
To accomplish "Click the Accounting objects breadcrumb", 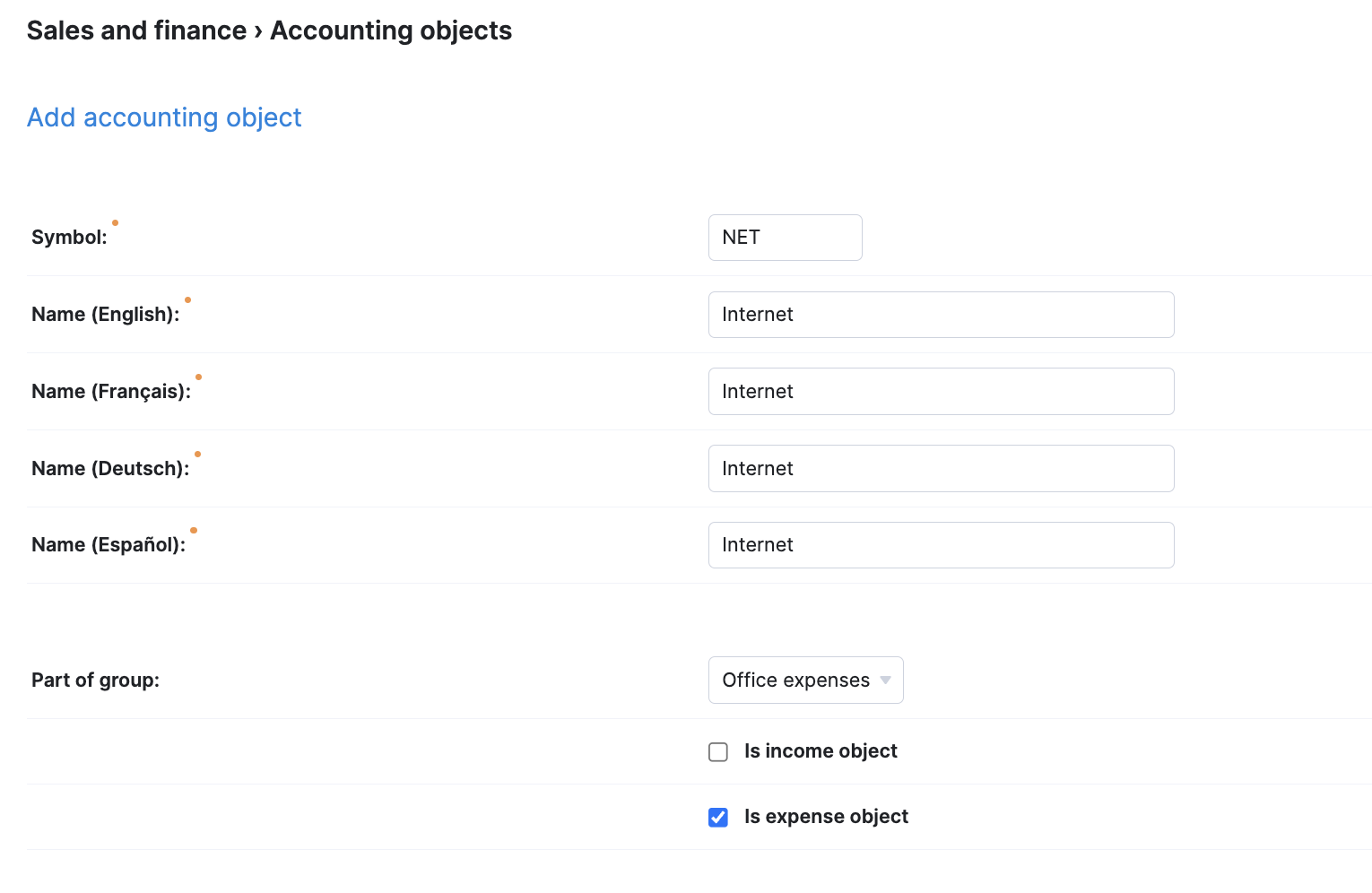I will click(391, 30).
